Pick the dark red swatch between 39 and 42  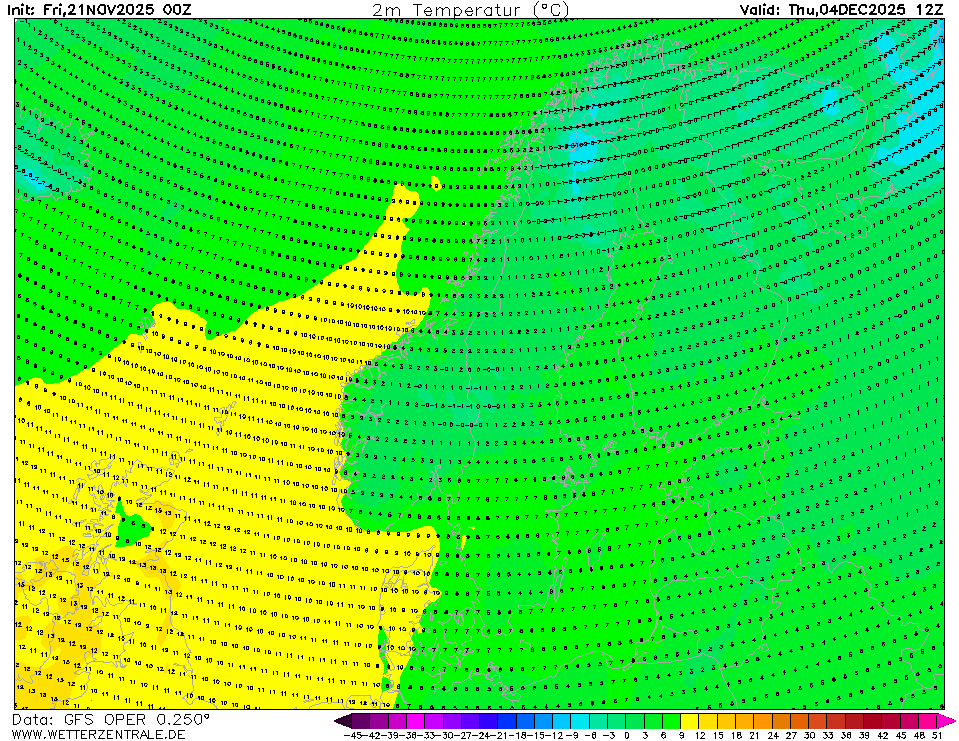coord(872,720)
